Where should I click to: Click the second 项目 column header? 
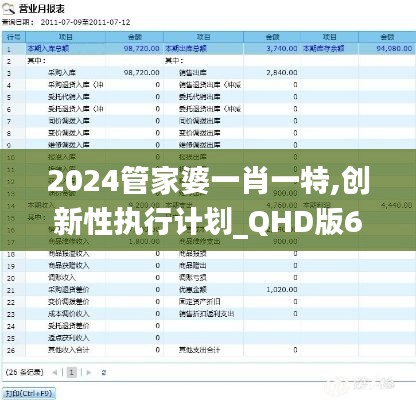click(204, 37)
